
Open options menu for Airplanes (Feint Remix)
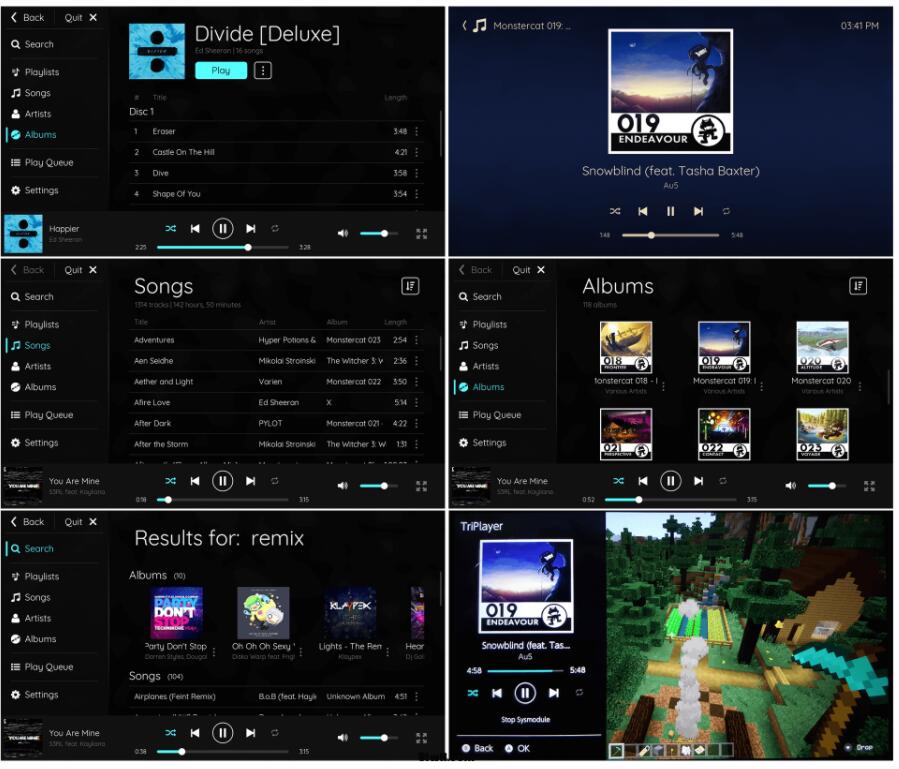(x=416, y=697)
